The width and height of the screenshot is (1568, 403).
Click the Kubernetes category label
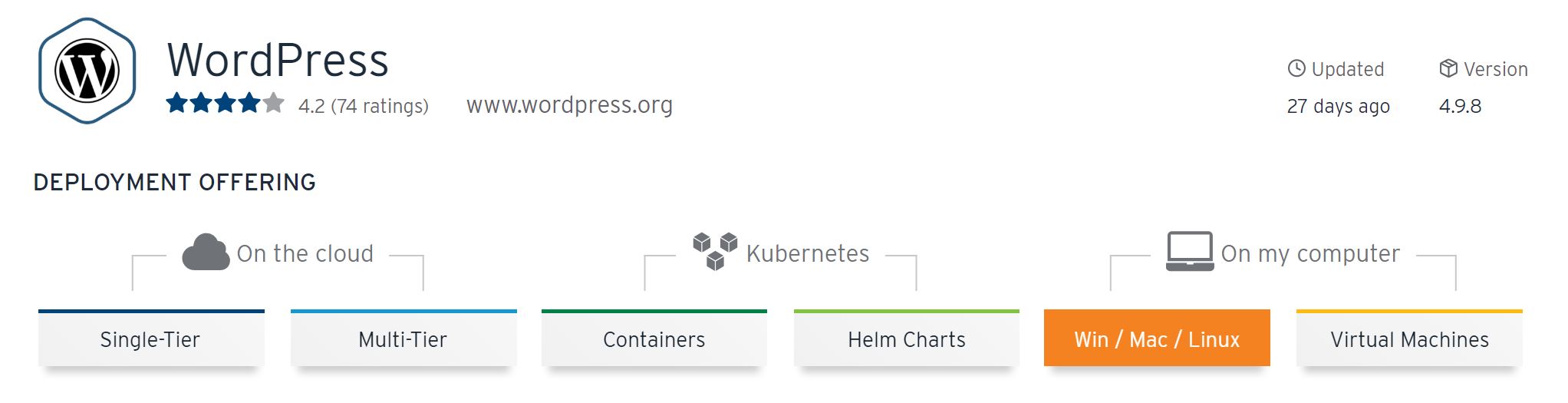(808, 253)
